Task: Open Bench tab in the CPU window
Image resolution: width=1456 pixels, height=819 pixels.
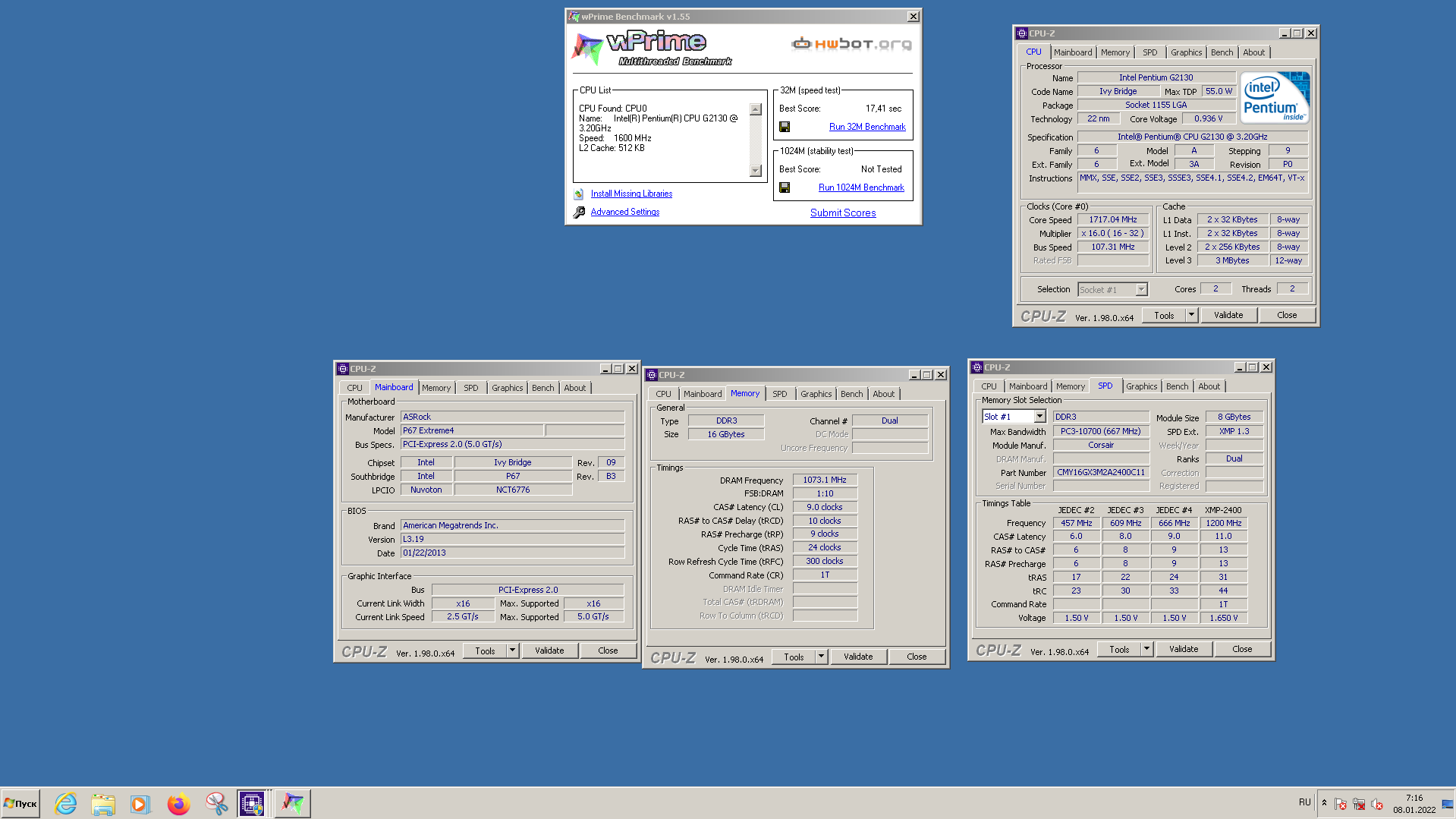Action: [1222, 52]
